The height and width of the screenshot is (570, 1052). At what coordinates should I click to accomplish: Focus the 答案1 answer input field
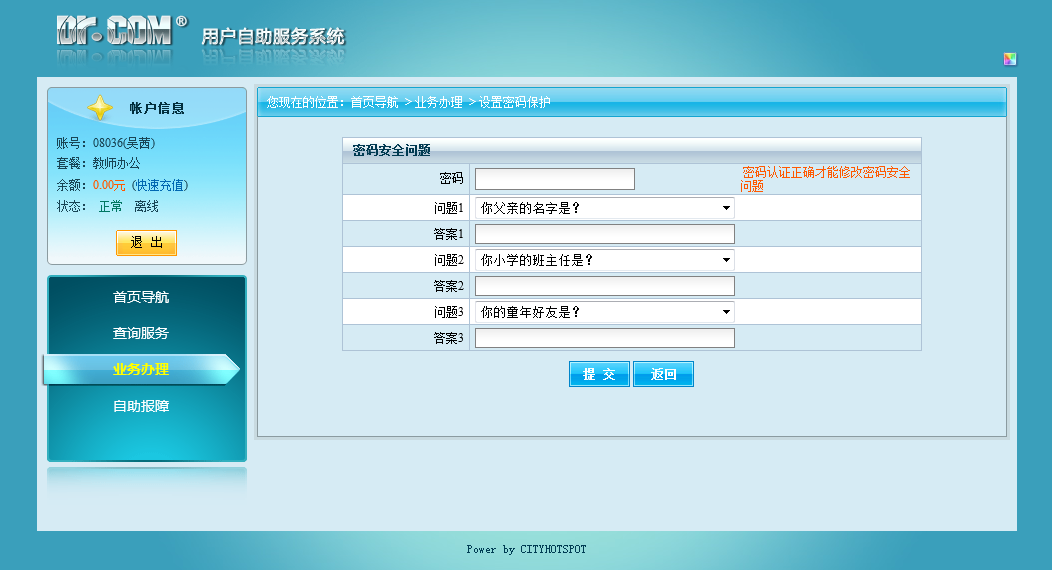604,234
